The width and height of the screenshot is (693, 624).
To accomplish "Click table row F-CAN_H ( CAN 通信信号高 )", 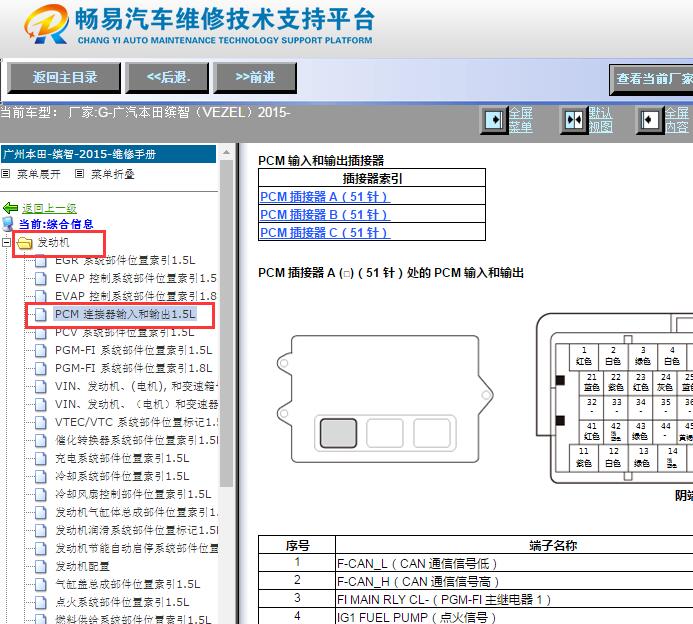I will [x=476, y=582].
